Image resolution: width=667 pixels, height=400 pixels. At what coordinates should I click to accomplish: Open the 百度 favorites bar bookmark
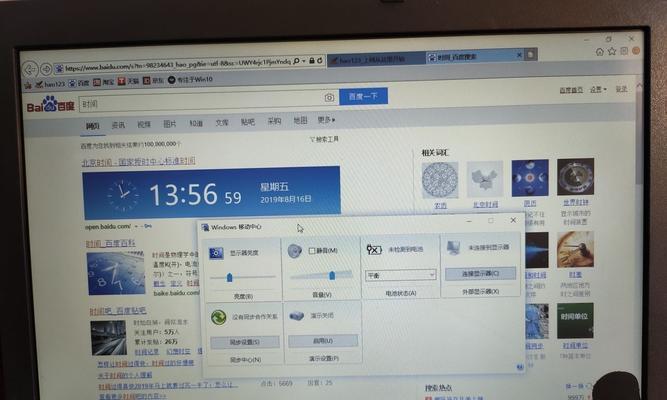click(x=79, y=83)
